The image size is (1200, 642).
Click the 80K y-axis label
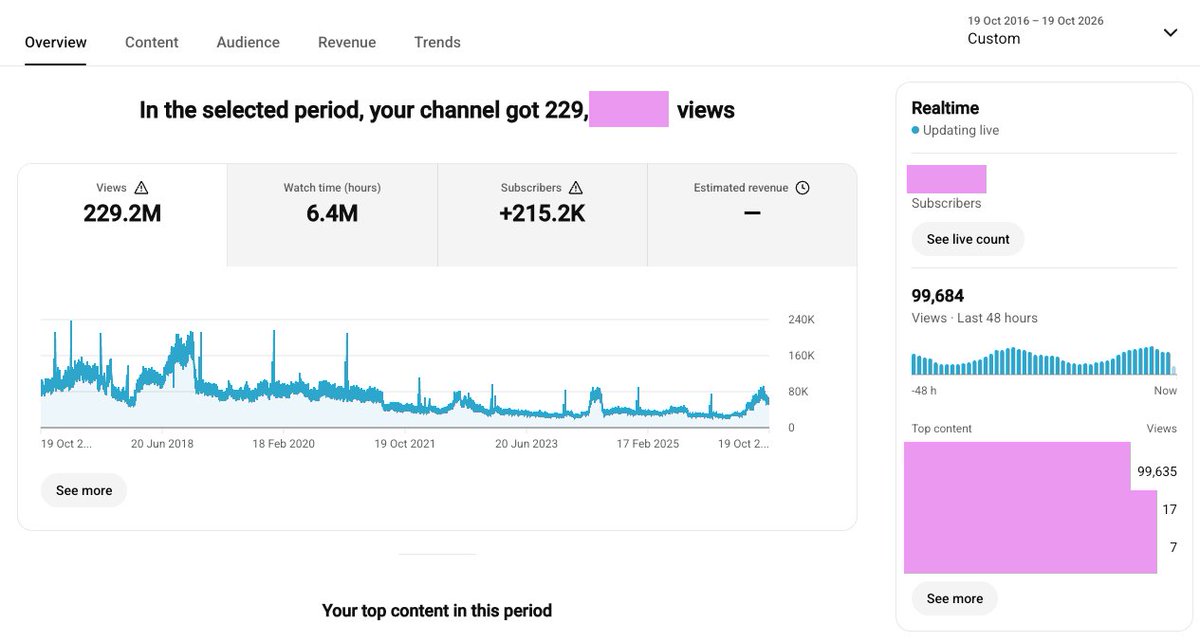click(x=797, y=392)
